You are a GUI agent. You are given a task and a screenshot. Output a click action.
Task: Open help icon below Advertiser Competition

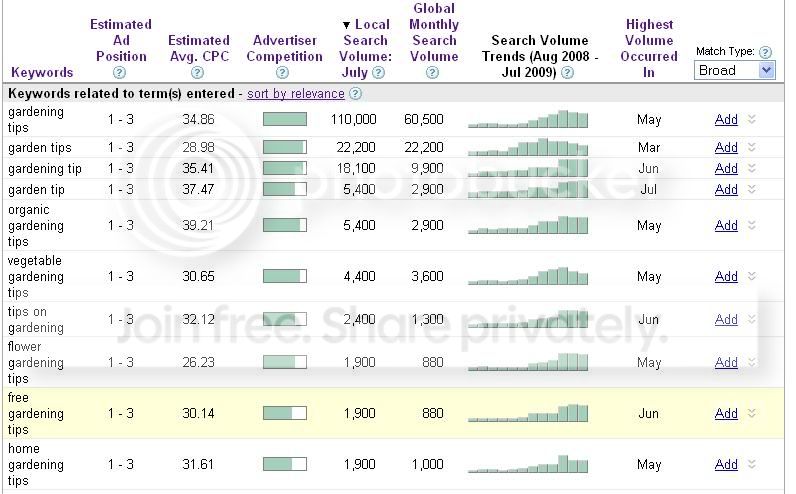[x=282, y=73]
